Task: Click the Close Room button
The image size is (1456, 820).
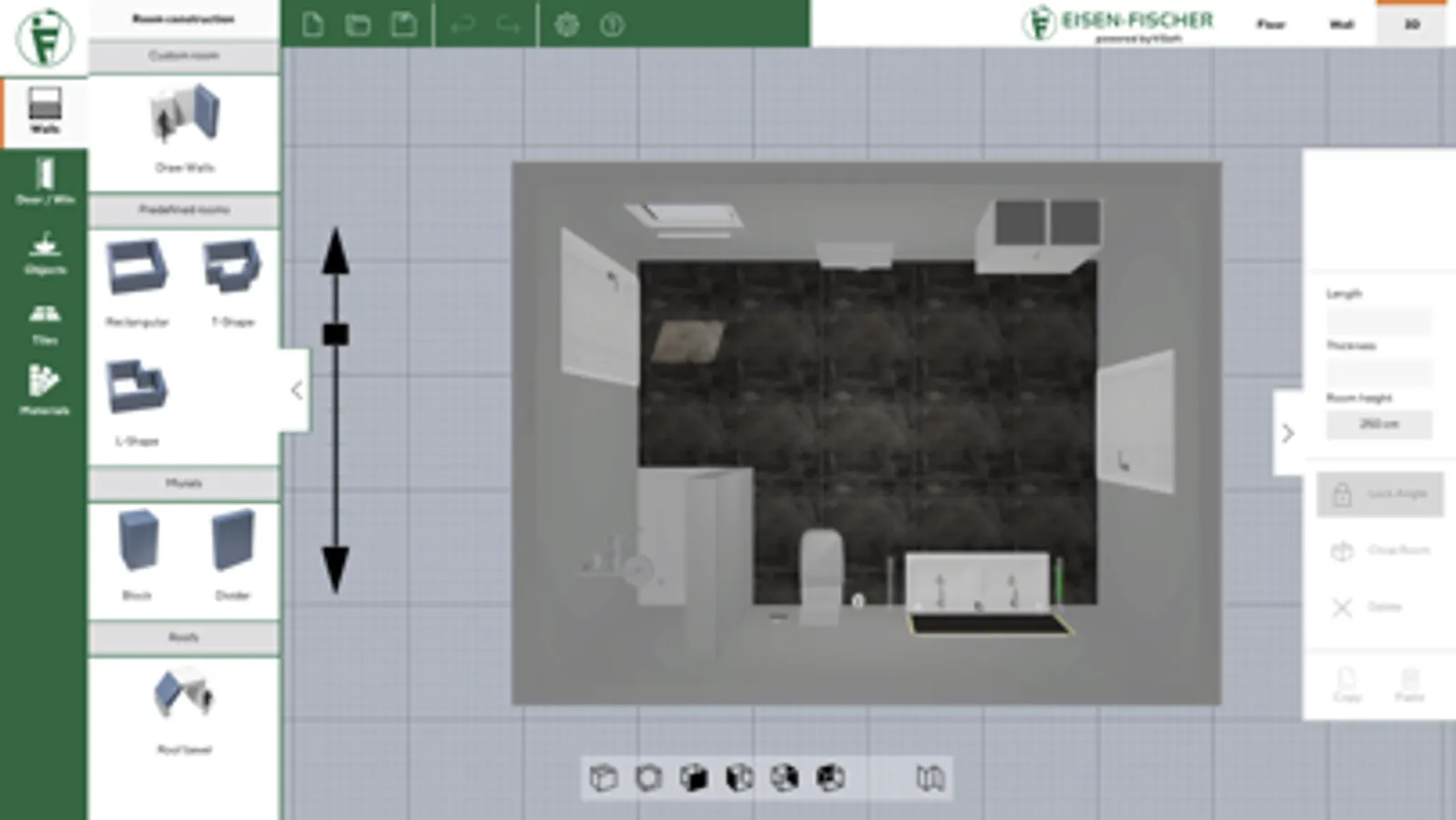Action: [1380, 550]
